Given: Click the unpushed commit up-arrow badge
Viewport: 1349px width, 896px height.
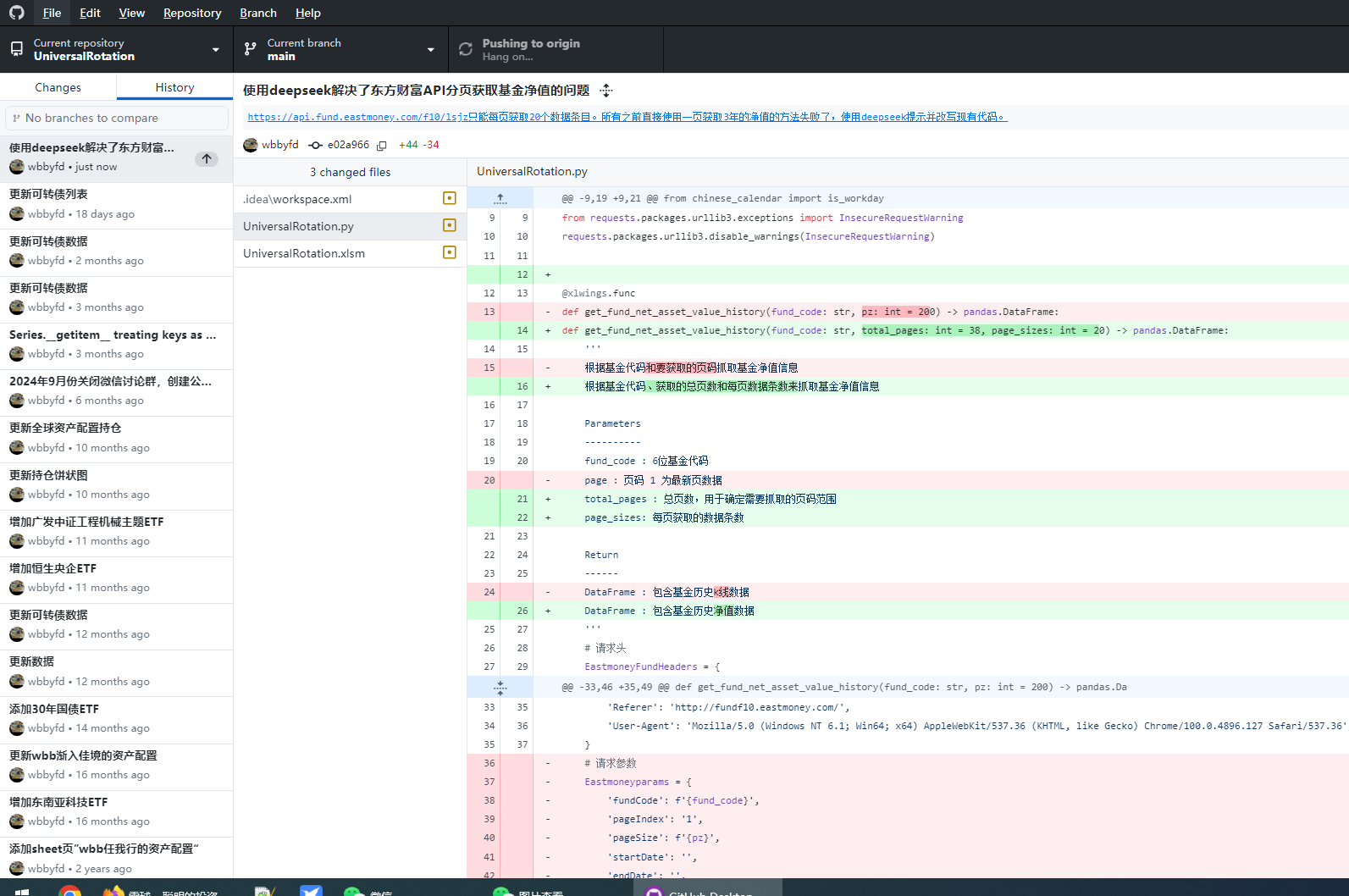Looking at the screenshot, I should 207,159.
